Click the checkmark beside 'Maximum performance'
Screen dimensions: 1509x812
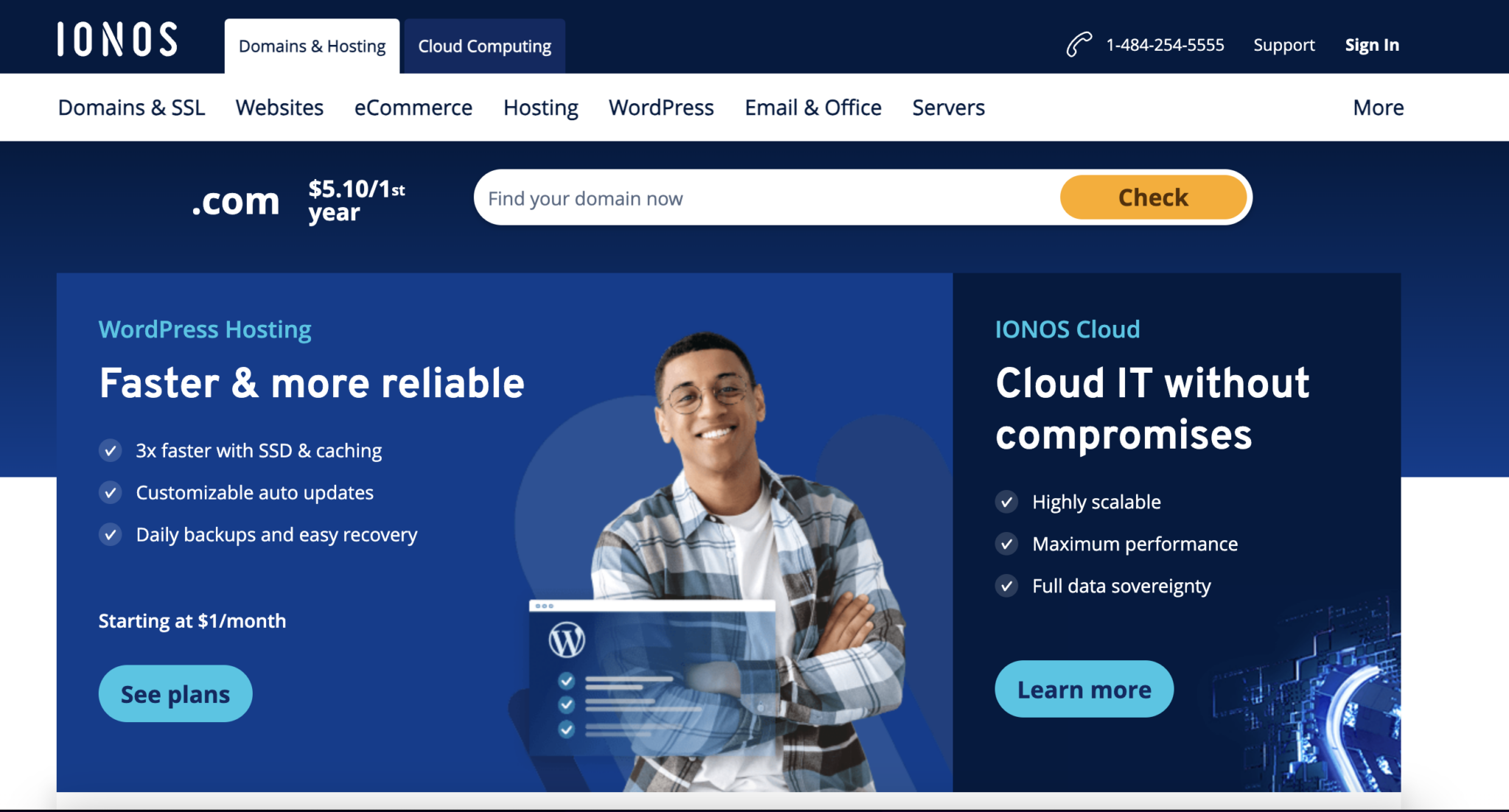tap(1006, 544)
